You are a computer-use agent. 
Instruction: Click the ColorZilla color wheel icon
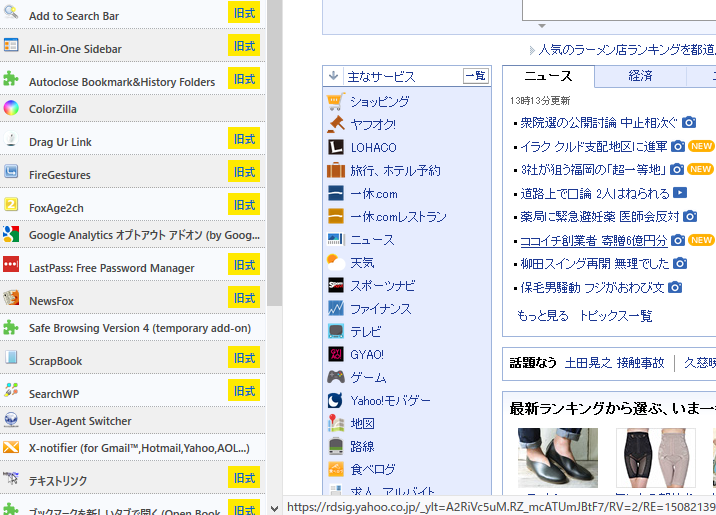11,108
